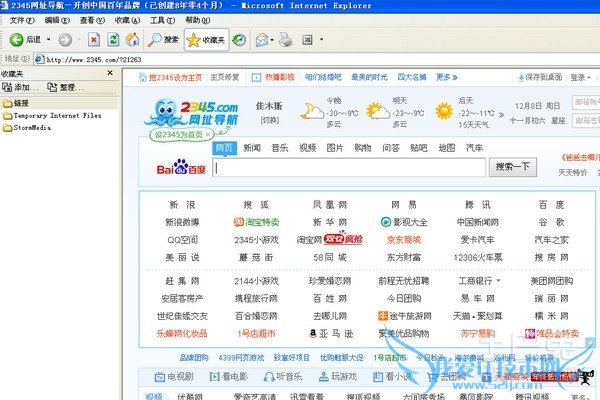Click the Organize favorites icon
This screenshot has height=400, width=600.
[x=52, y=87]
